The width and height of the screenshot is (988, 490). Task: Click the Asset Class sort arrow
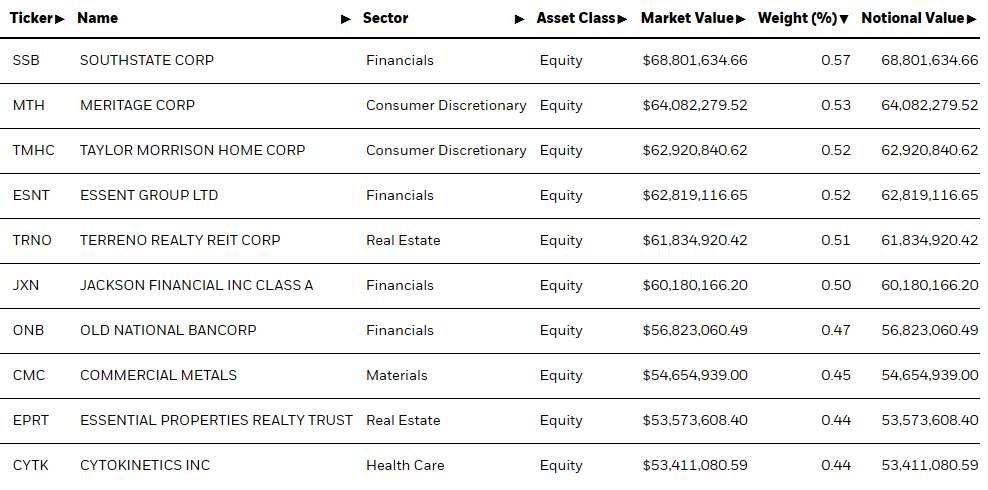coord(623,19)
